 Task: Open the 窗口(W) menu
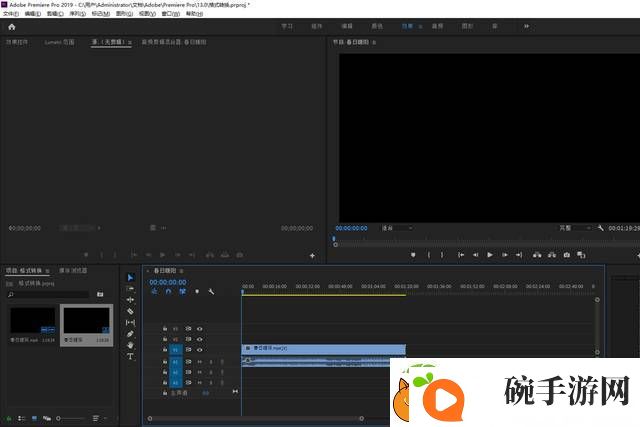[x=171, y=14]
